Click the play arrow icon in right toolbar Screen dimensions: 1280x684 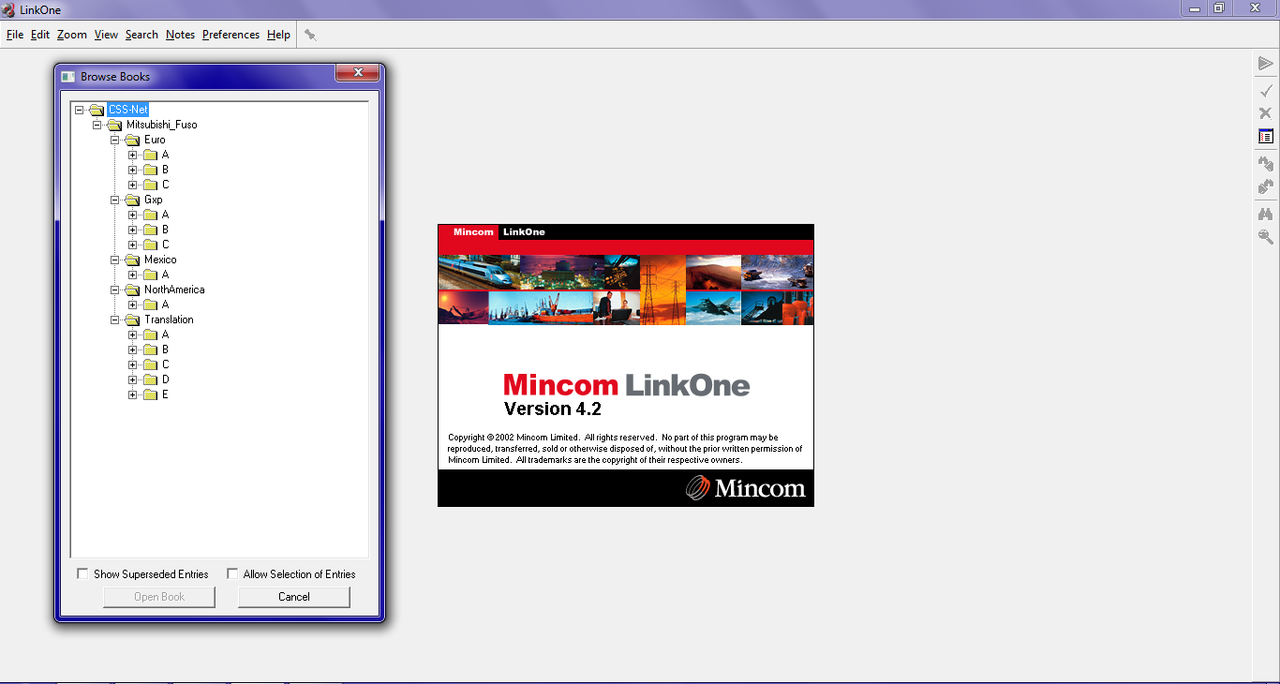click(x=1265, y=64)
